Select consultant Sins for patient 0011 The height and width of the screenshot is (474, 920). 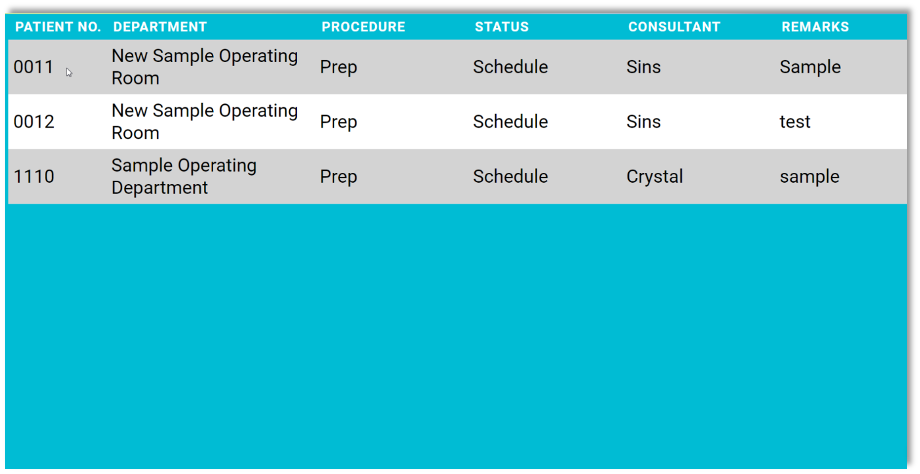(x=643, y=67)
